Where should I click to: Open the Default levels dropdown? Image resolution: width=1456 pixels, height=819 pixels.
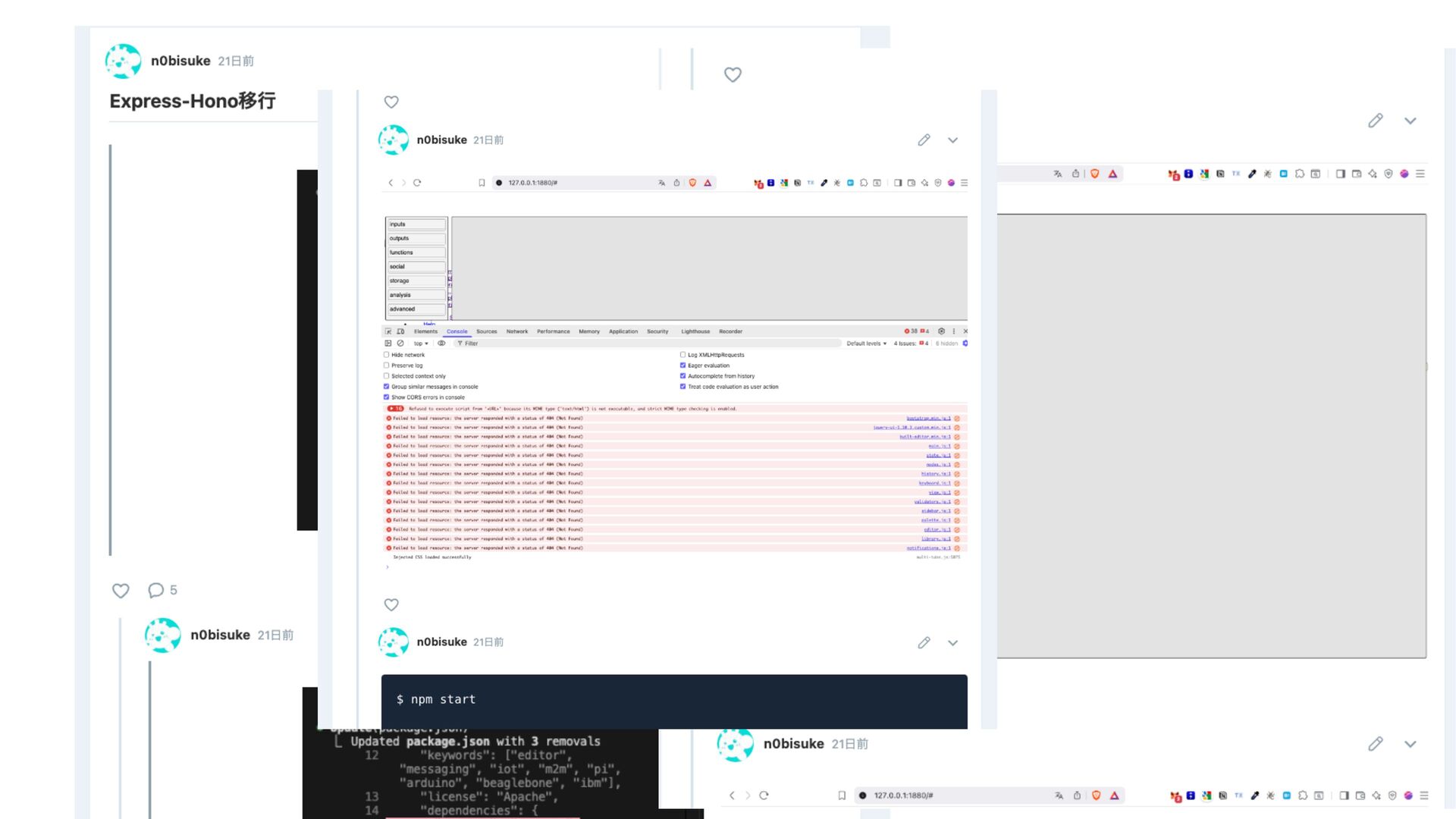(866, 344)
